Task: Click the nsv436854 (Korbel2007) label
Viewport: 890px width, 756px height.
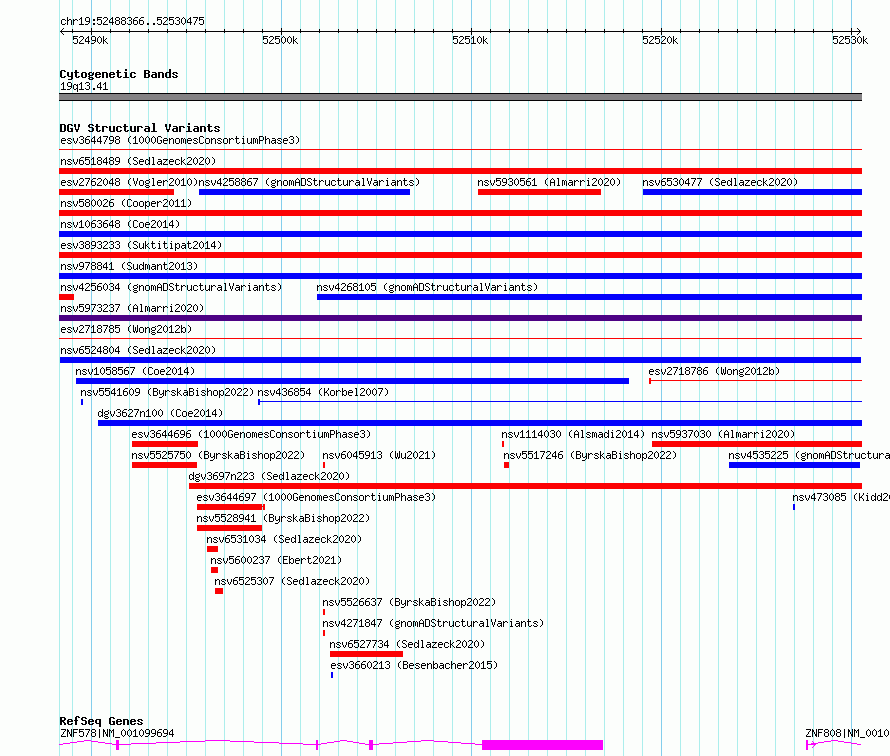Action: tap(323, 392)
